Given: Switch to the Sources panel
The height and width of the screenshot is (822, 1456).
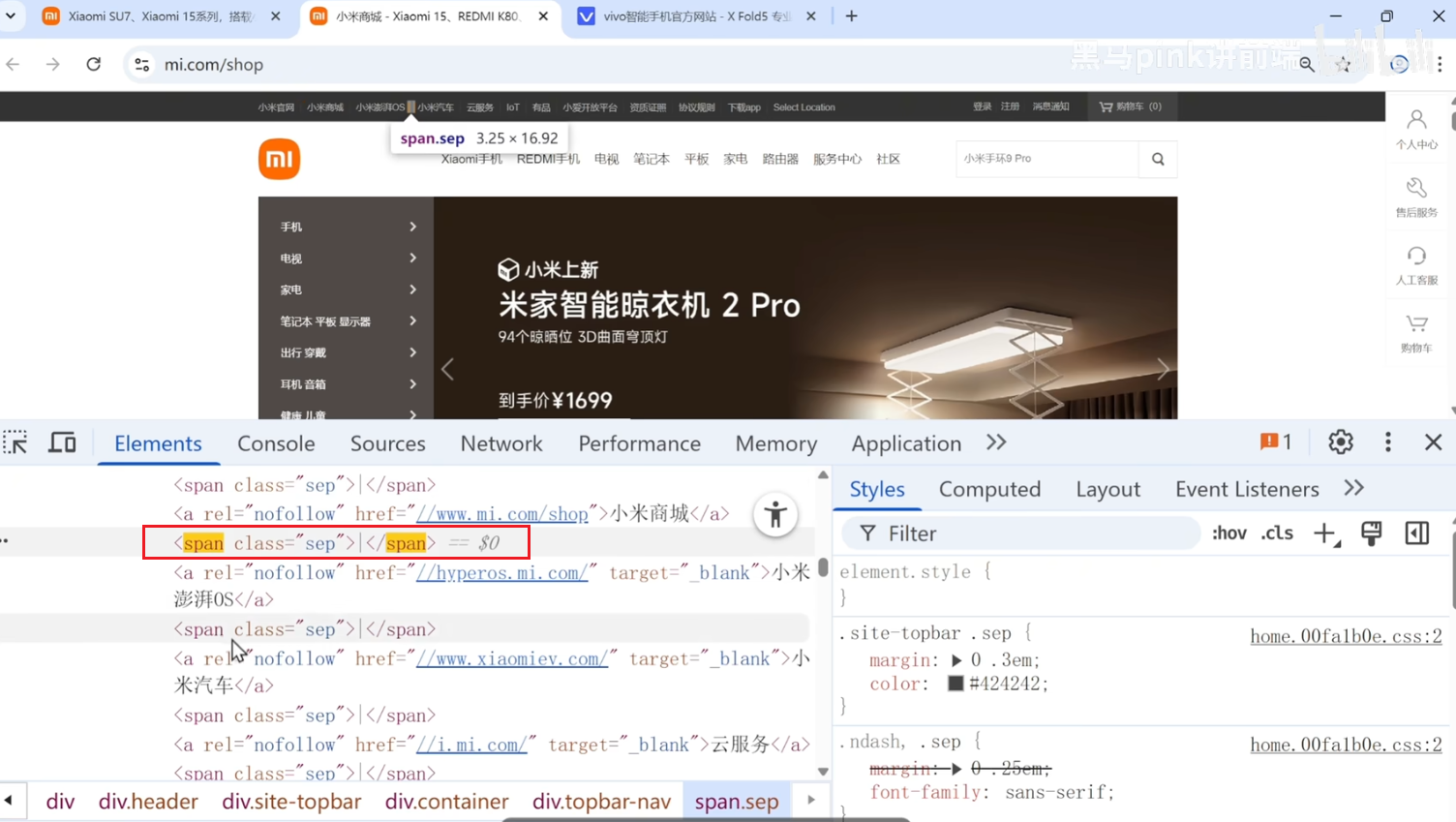Looking at the screenshot, I should point(387,443).
